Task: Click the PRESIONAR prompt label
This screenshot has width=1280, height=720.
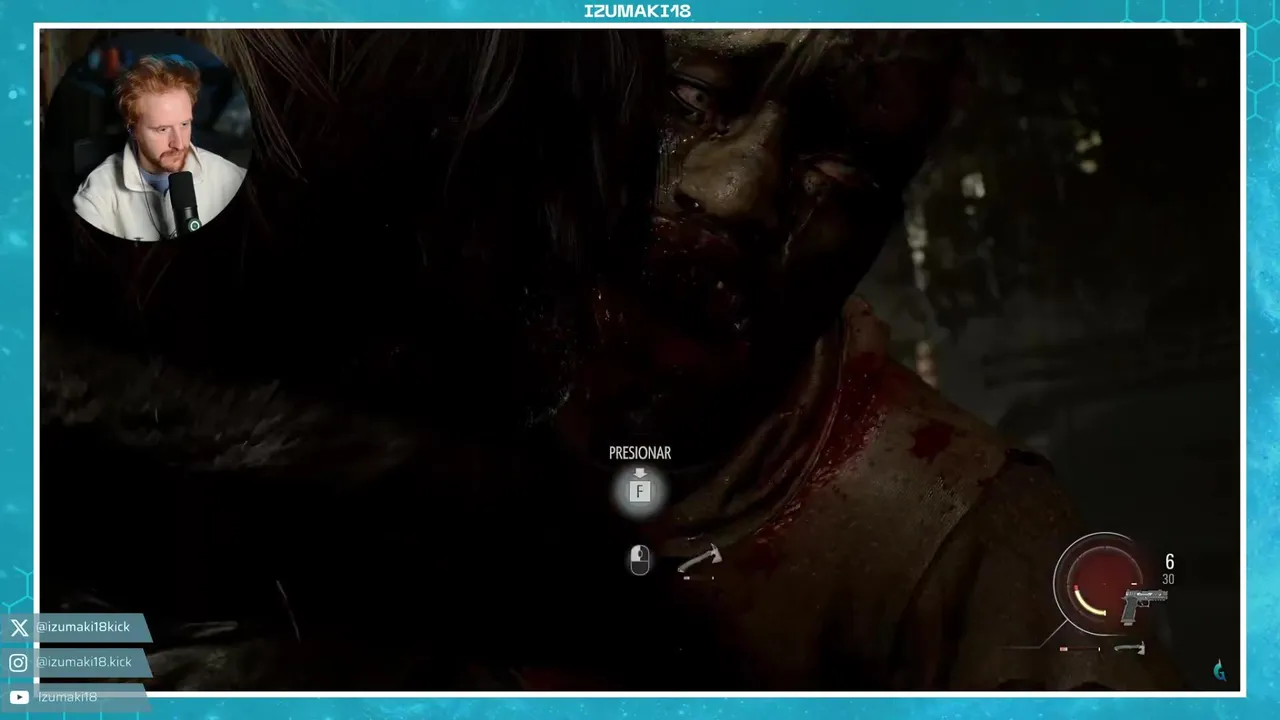Action: 640,453
